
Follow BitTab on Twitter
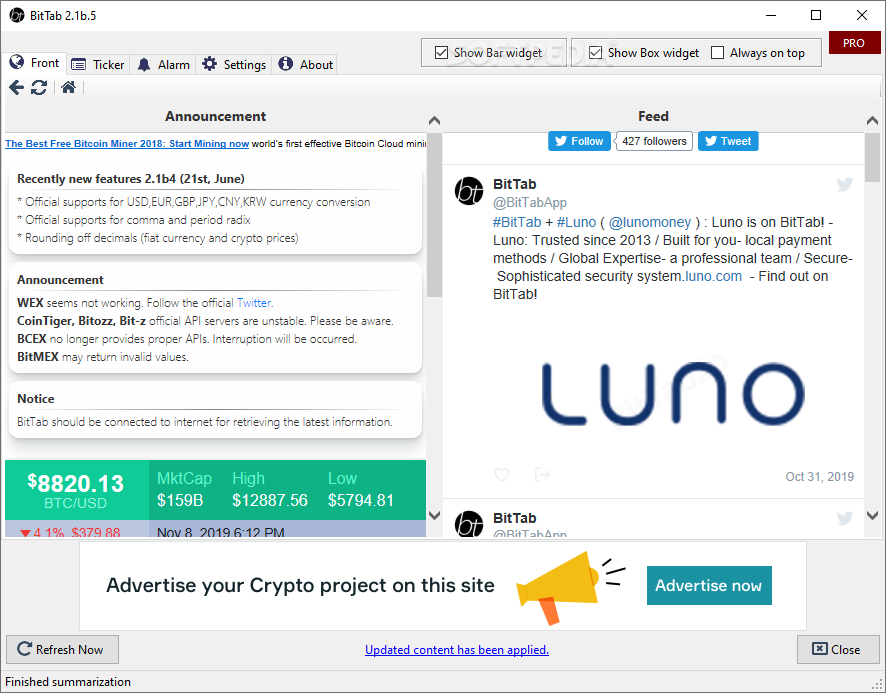coord(579,141)
